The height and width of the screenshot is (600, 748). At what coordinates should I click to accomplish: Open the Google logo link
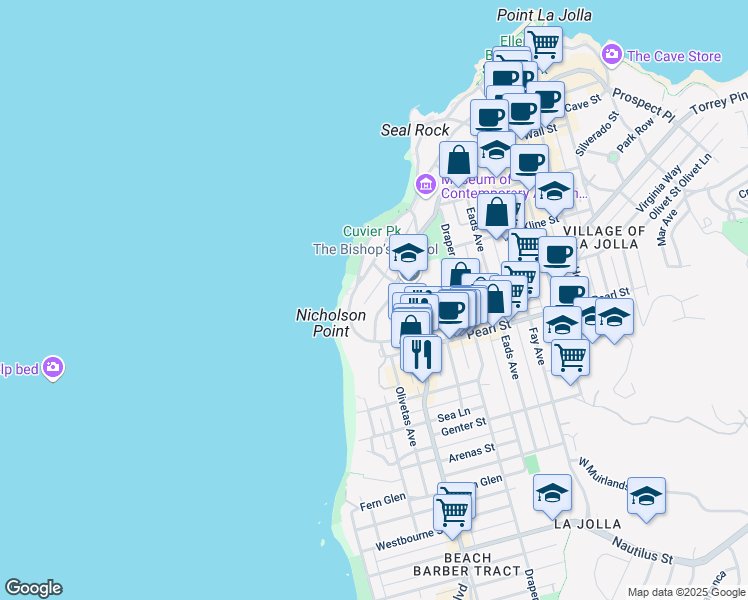(34, 588)
